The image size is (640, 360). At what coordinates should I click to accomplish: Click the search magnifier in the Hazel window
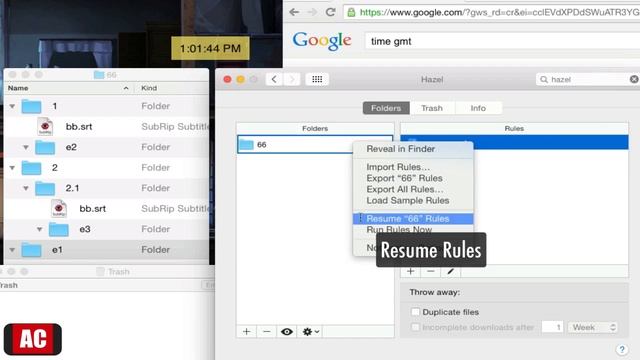pyautogui.click(x=544, y=79)
